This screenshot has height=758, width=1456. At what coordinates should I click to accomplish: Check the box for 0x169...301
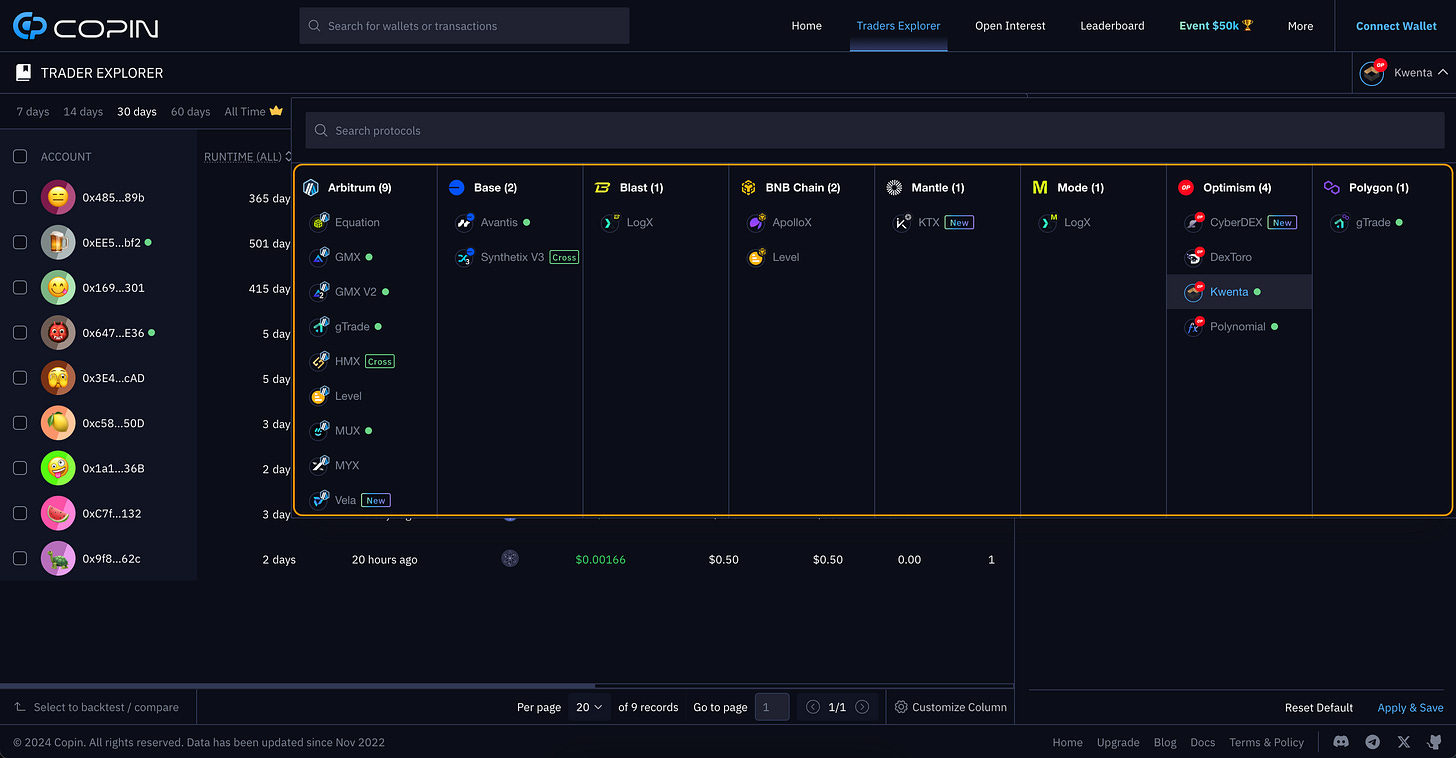[20, 287]
